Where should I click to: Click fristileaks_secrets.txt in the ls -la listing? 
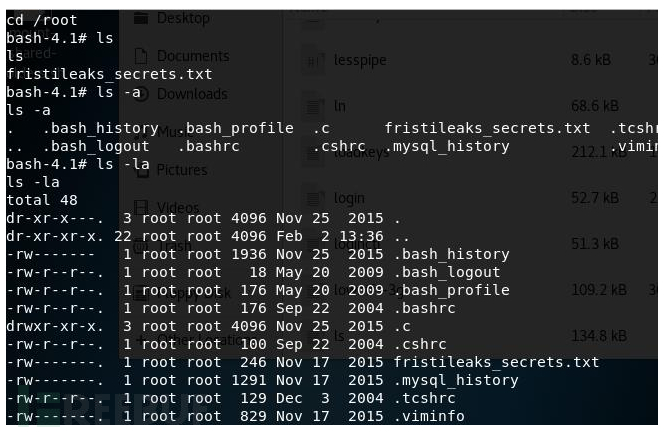[x=496, y=362]
